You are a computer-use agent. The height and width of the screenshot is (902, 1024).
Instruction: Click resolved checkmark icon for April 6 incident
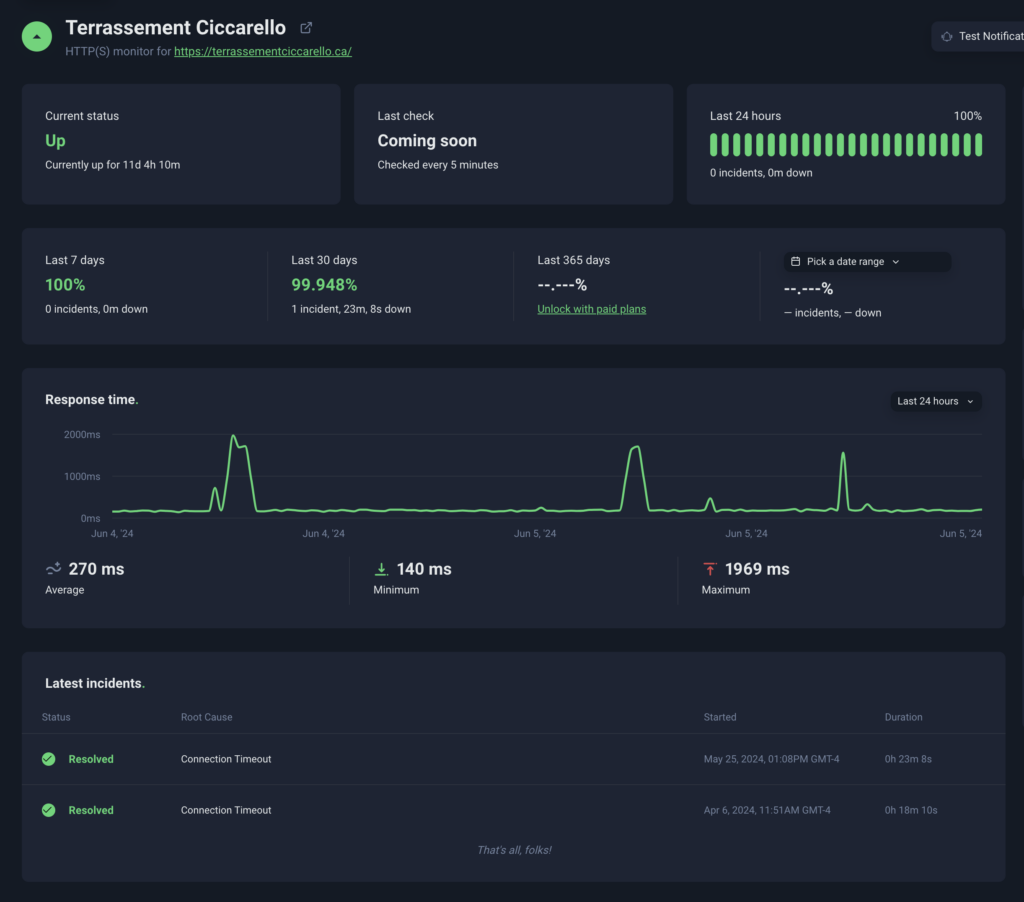pyautogui.click(x=48, y=810)
